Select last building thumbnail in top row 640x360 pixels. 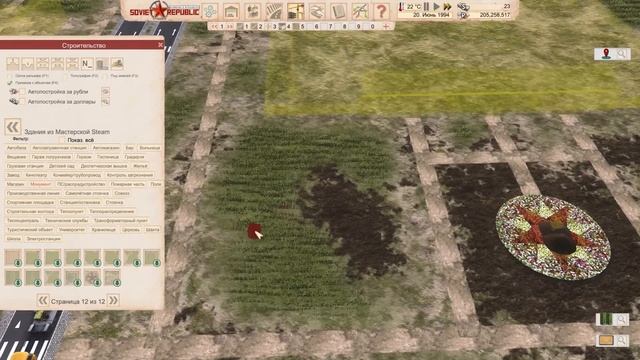coord(152,258)
